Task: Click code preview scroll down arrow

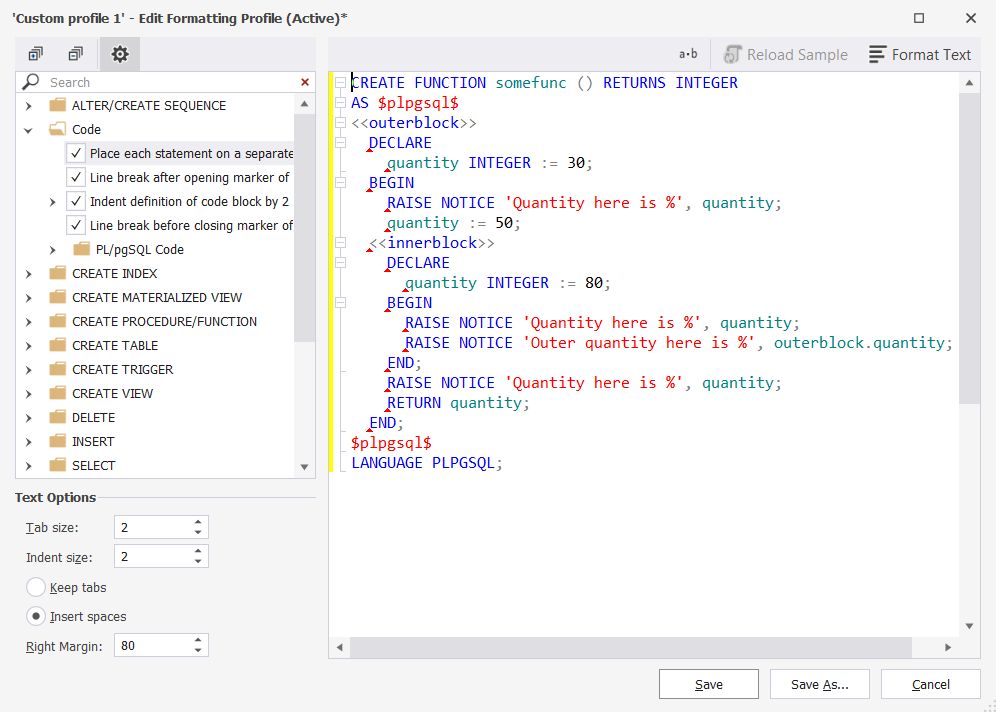Action: [x=969, y=626]
